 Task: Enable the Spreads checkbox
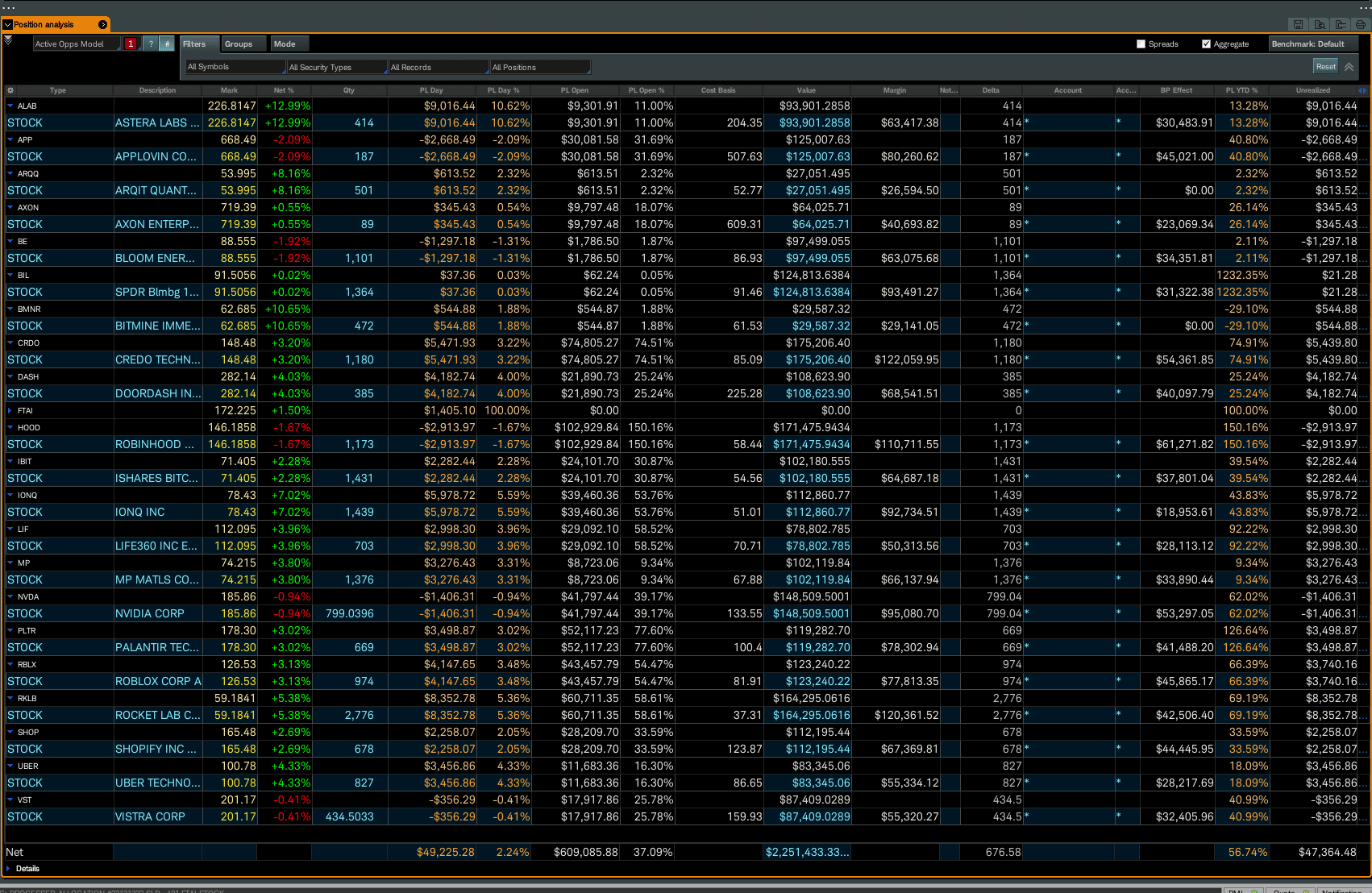click(1141, 44)
